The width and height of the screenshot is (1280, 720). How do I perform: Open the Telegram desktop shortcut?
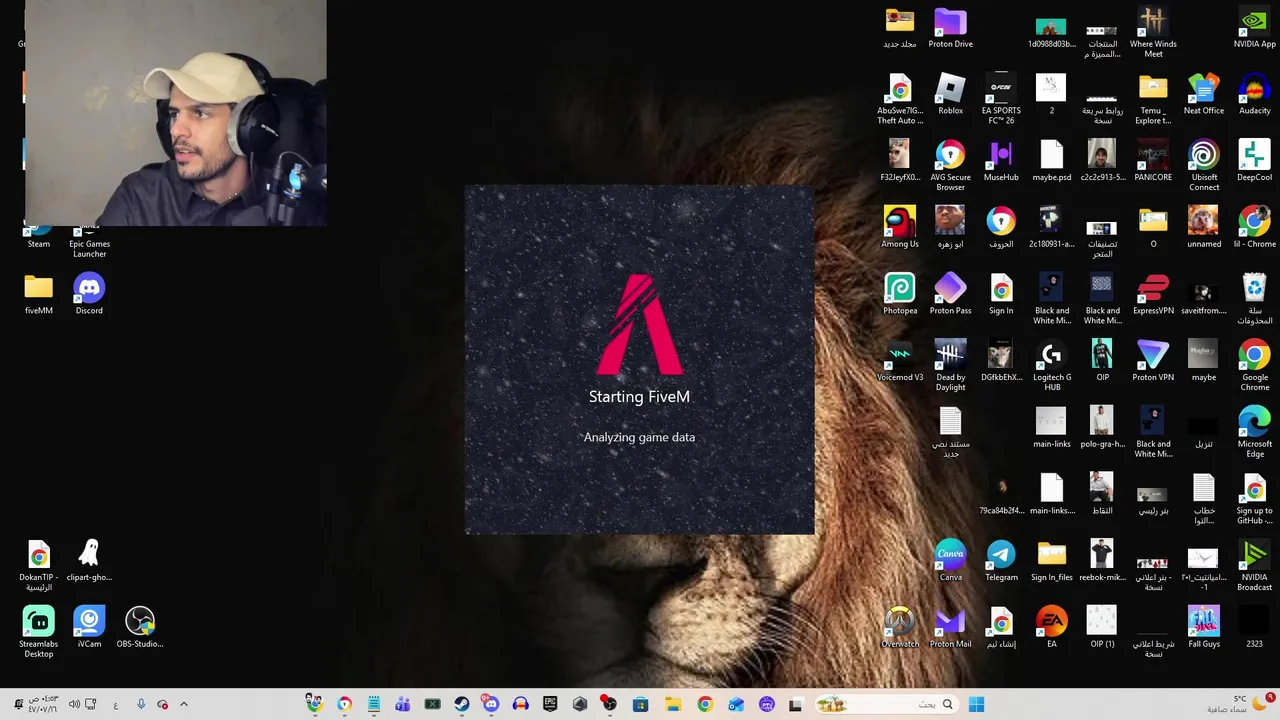click(1001, 562)
